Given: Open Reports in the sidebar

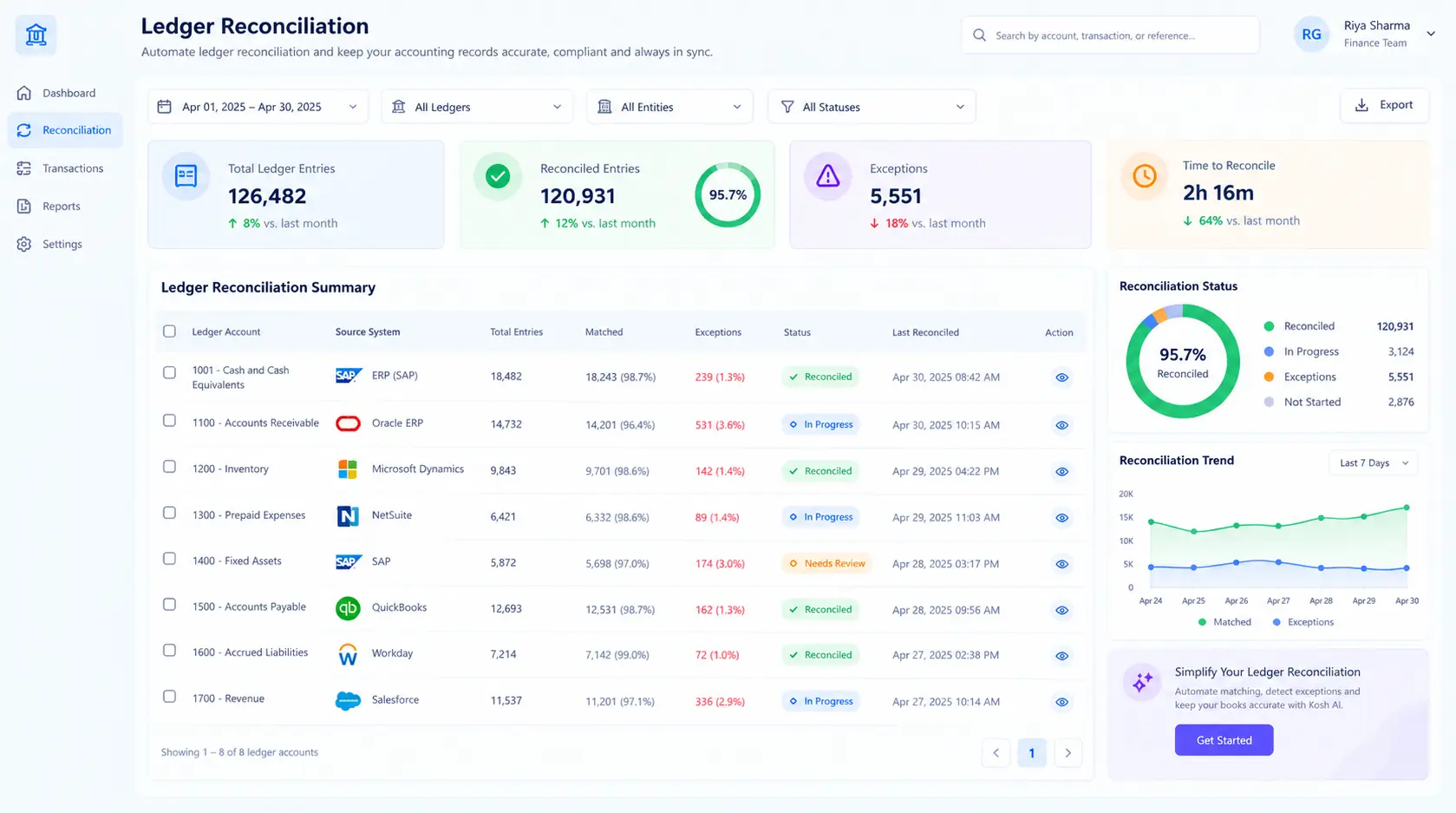Looking at the screenshot, I should tap(65, 207).
